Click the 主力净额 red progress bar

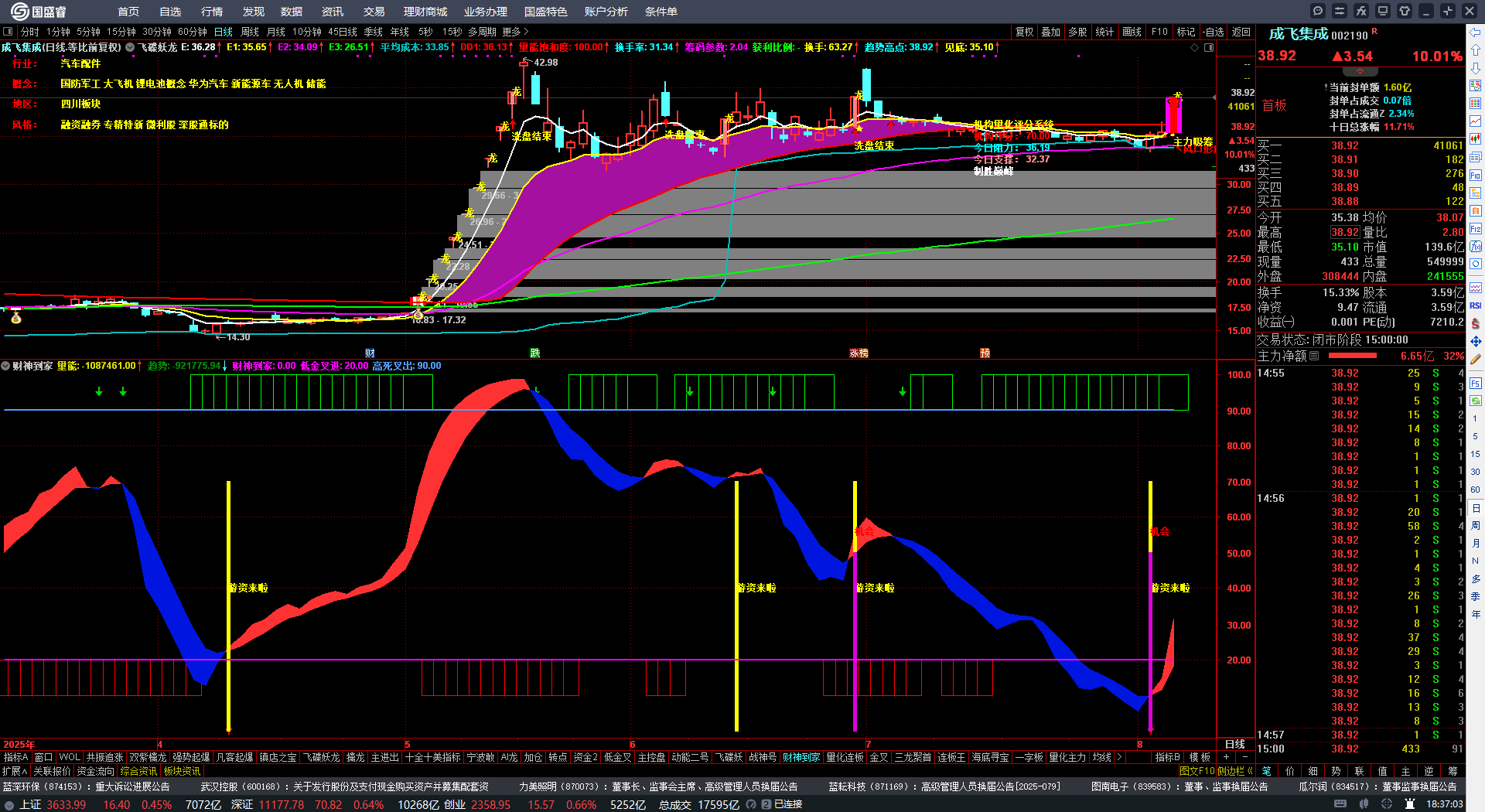(1353, 356)
